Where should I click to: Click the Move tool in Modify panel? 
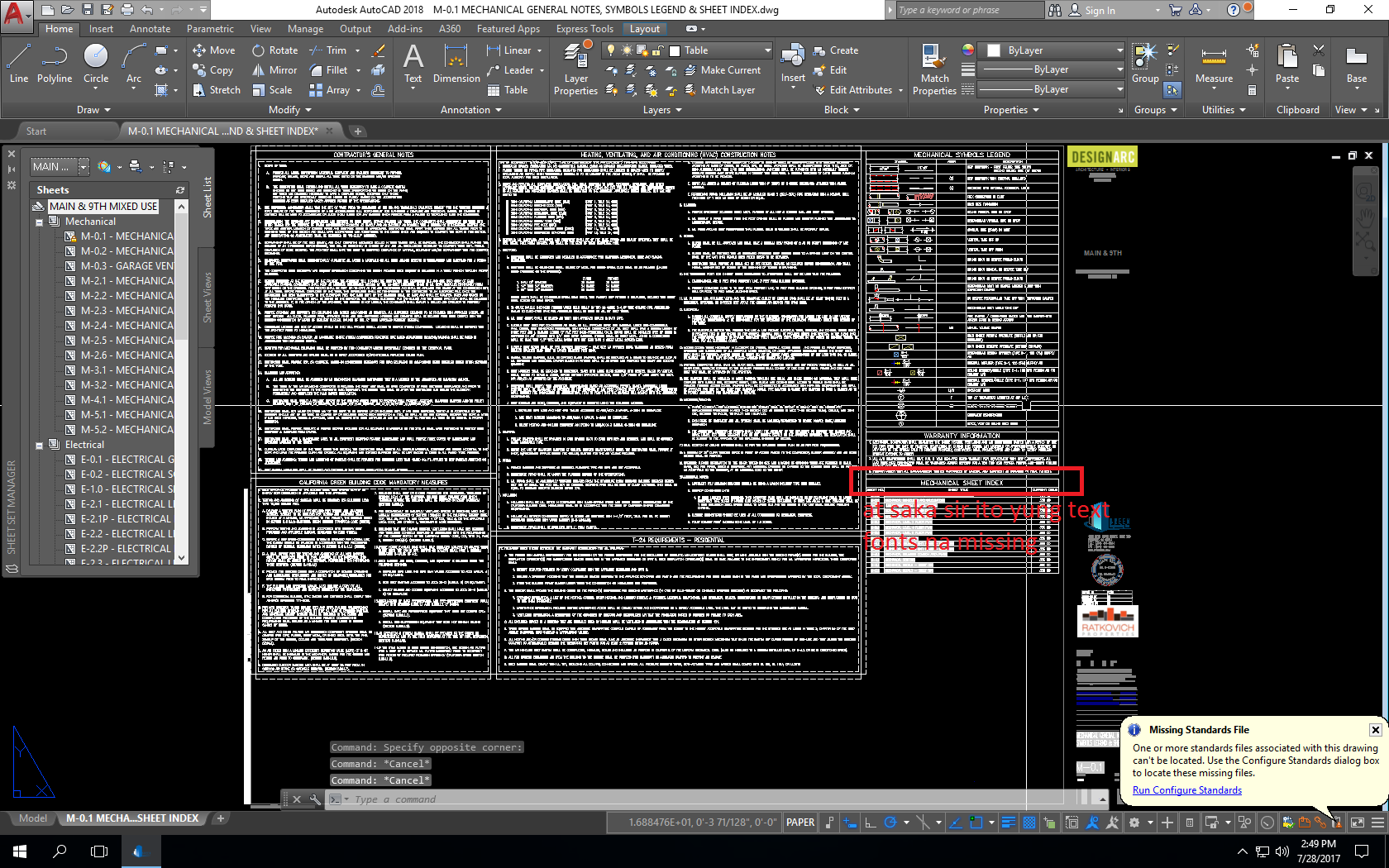214,50
